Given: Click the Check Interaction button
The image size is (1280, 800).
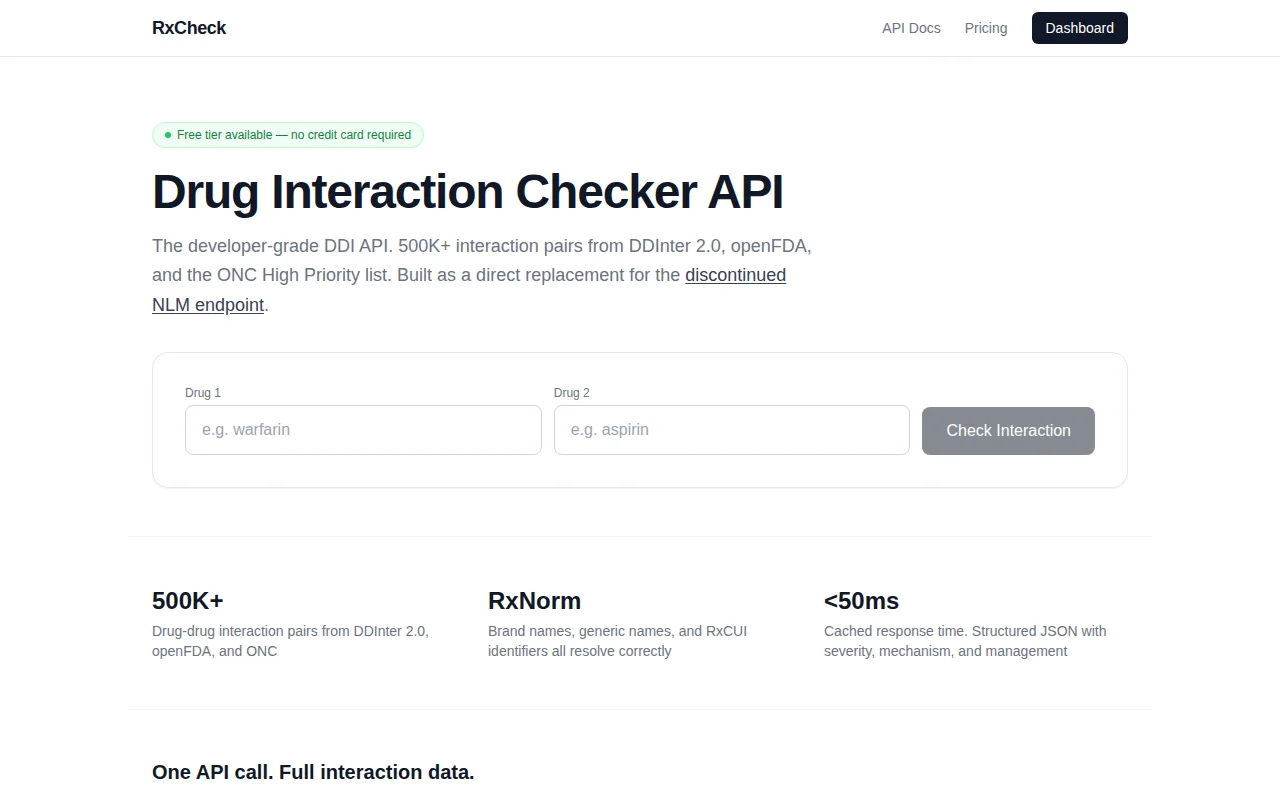Looking at the screenshot, I should coord(1008,431).
